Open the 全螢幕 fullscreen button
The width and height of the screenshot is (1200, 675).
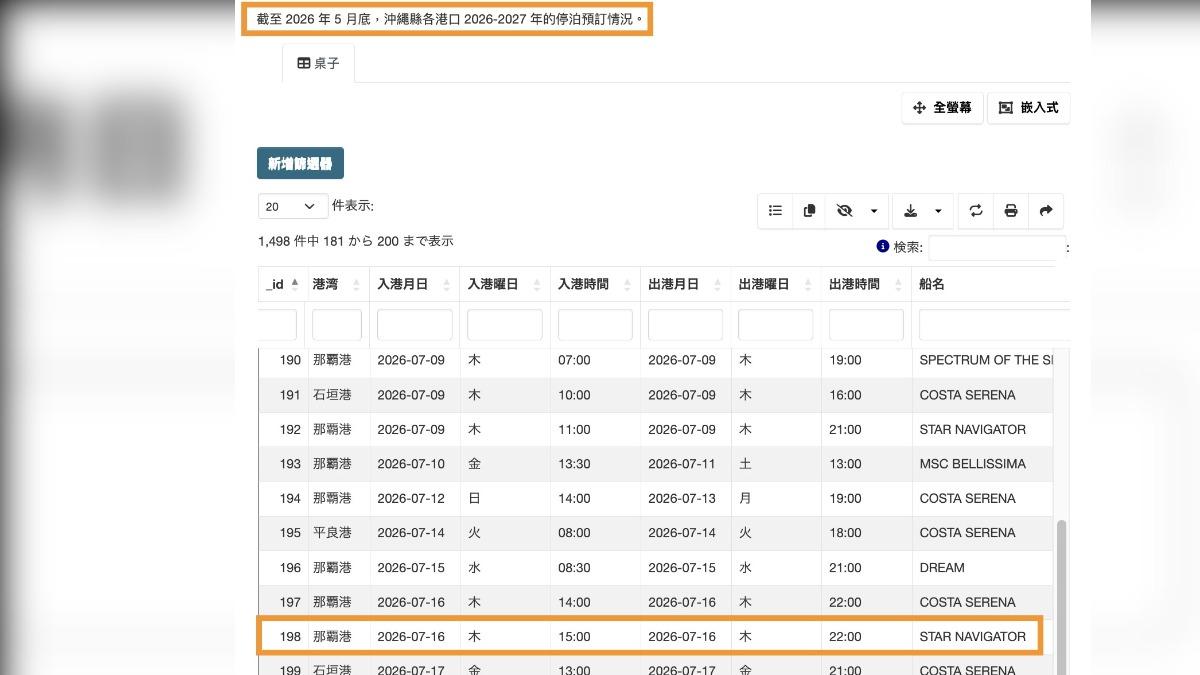coord(943,108)
